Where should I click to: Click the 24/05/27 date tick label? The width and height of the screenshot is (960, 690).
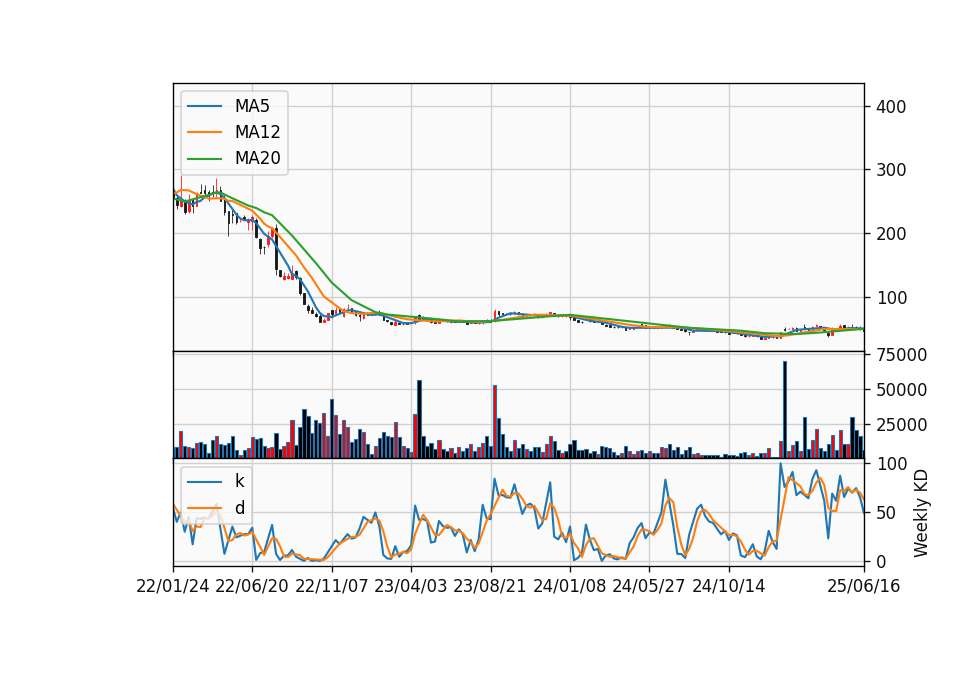649,586
